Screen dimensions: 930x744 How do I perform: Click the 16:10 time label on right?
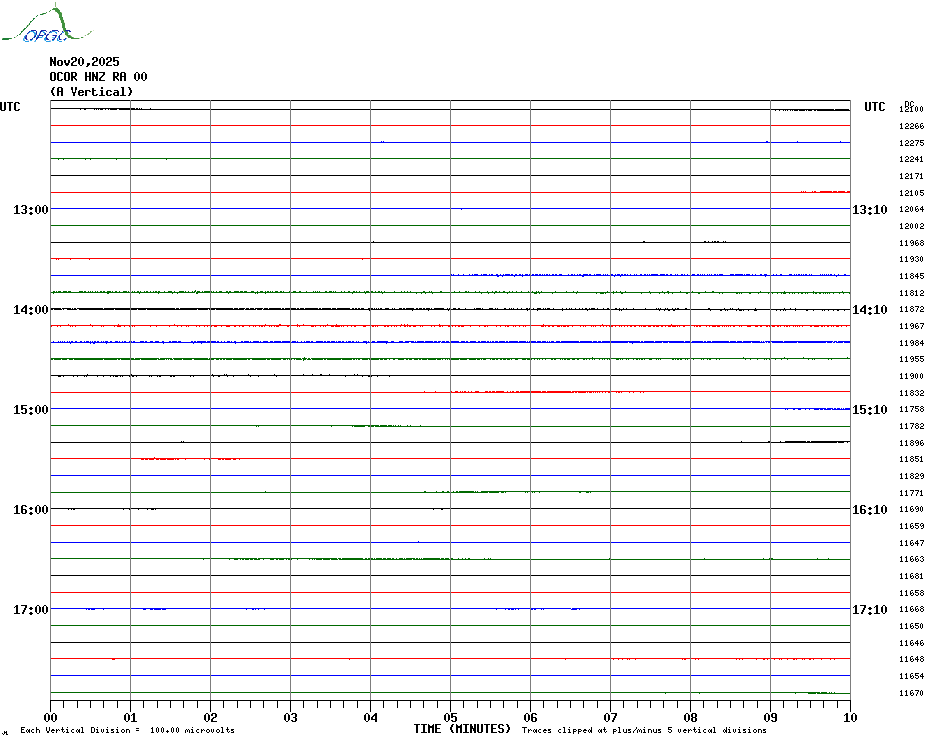click(869, 510)
